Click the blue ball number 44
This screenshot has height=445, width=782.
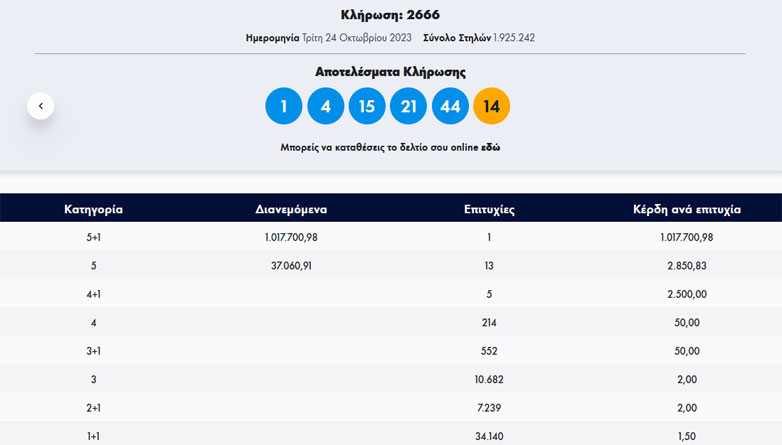click(x=450, y=106)
